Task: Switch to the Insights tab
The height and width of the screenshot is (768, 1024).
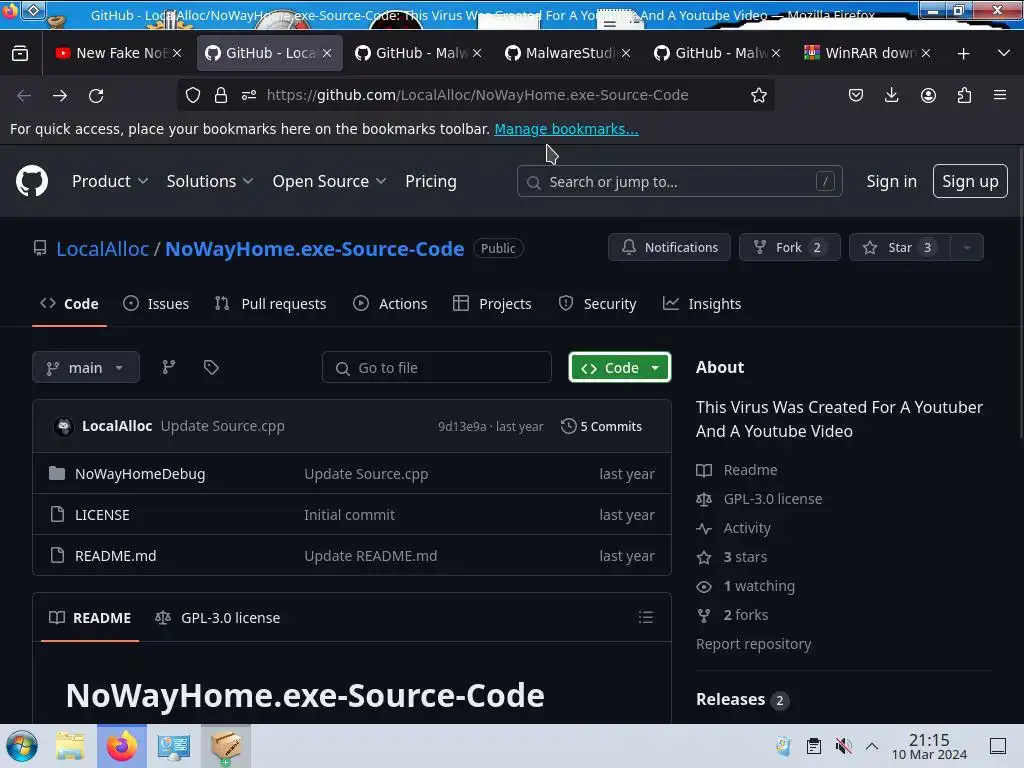Action: click(701, 304)
